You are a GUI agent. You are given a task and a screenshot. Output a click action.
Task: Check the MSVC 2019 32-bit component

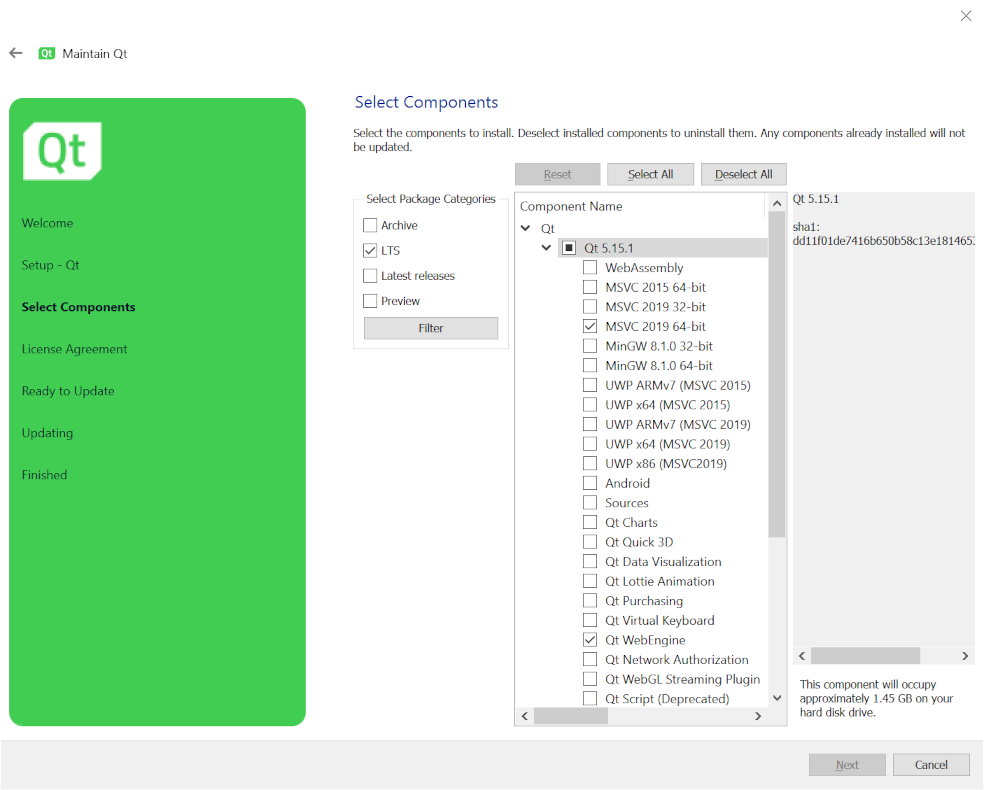click(590, 307)
